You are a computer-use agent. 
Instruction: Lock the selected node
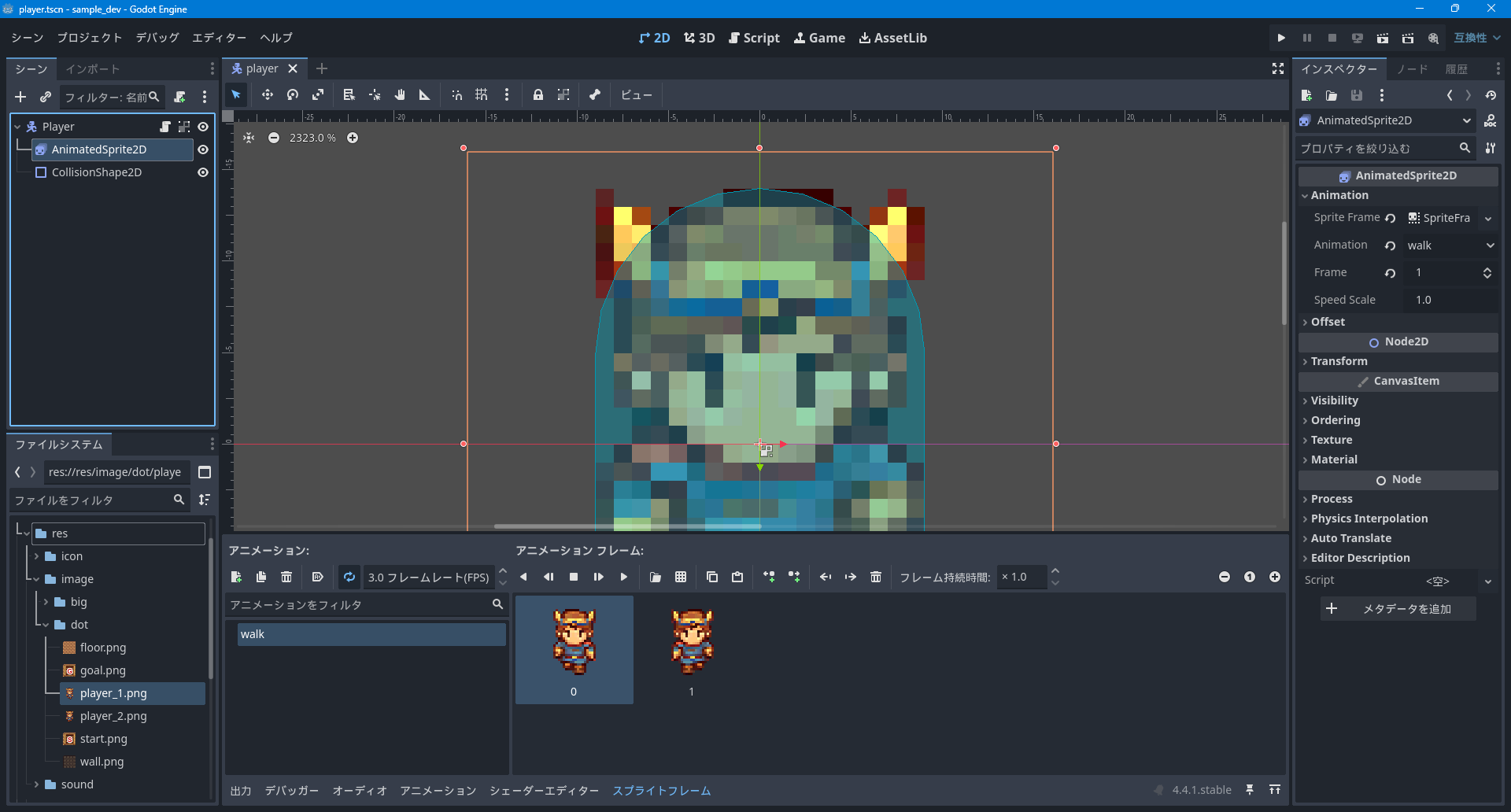(538, 95)
